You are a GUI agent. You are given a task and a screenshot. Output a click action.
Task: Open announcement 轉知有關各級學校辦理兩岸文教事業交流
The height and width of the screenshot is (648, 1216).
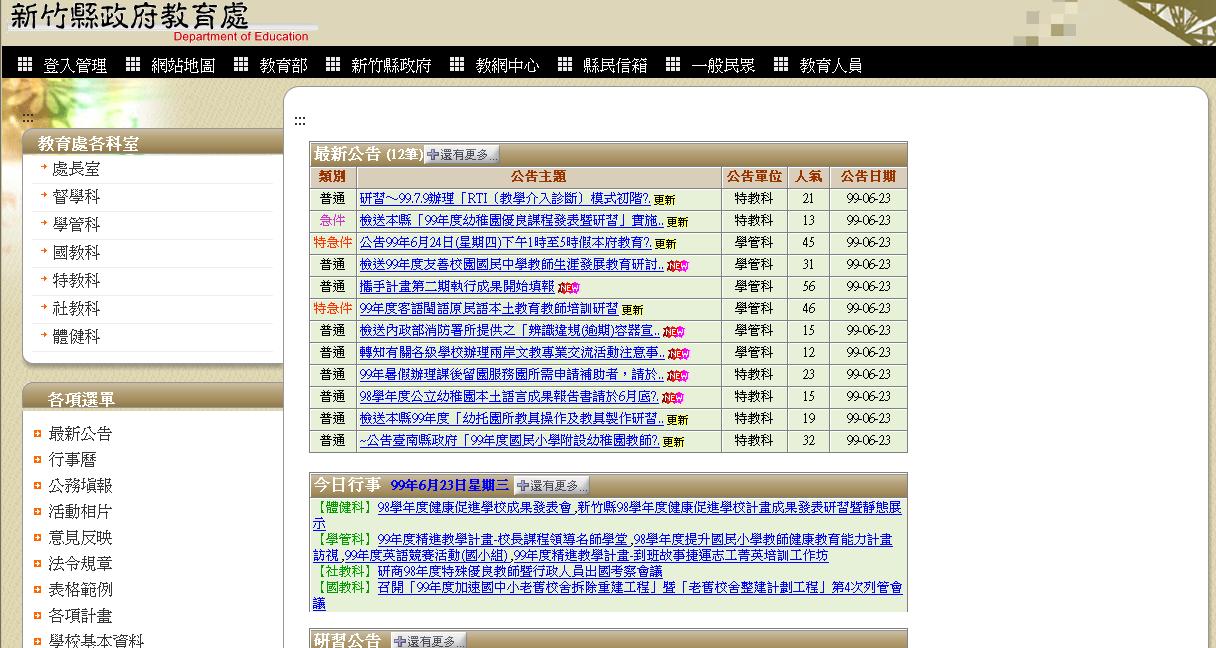coord(511,352)
